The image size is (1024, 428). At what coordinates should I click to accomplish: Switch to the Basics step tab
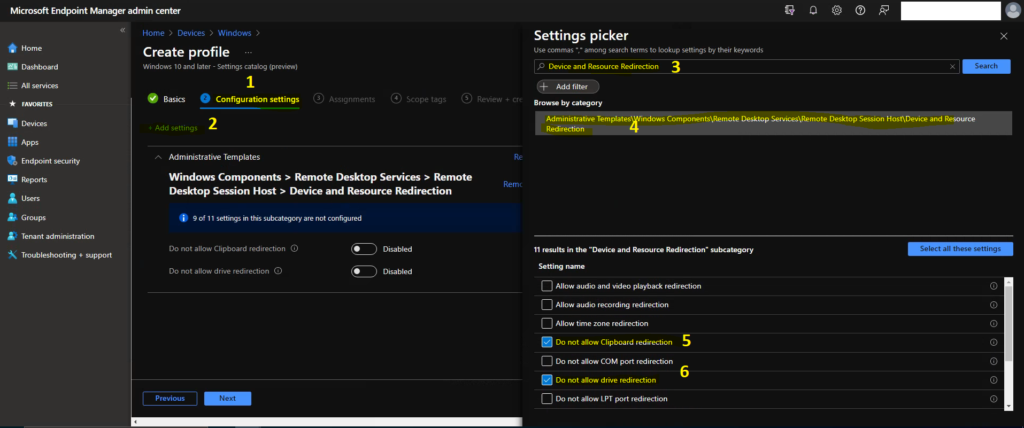point(167,99)
